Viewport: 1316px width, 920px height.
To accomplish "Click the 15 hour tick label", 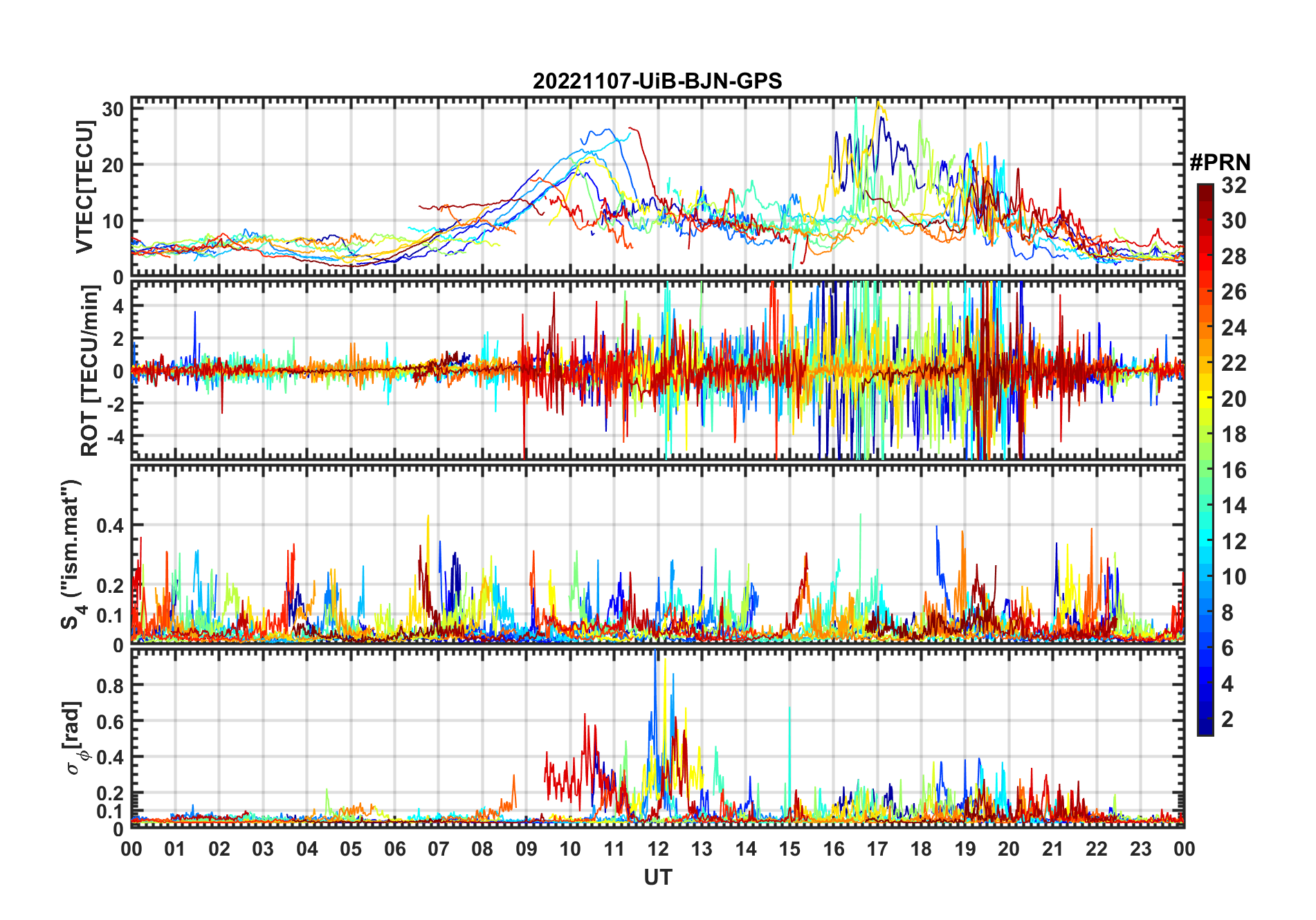I will [789, 849].
